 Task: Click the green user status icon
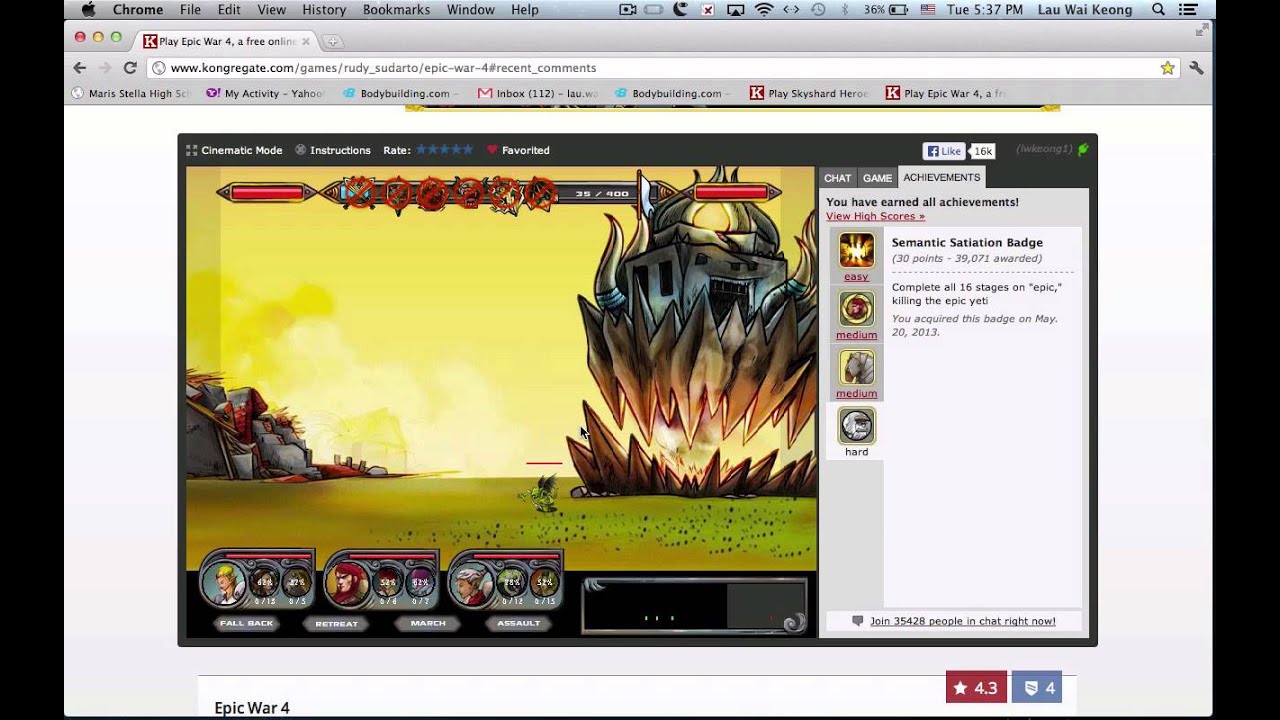[x=1083, y=150]
